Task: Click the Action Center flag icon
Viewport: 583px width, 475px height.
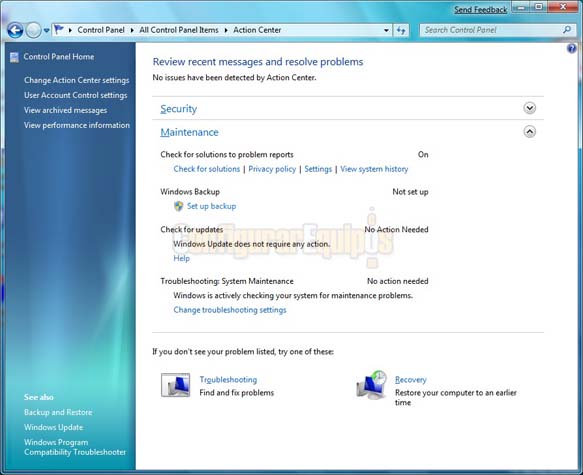Action: [59, 30]
